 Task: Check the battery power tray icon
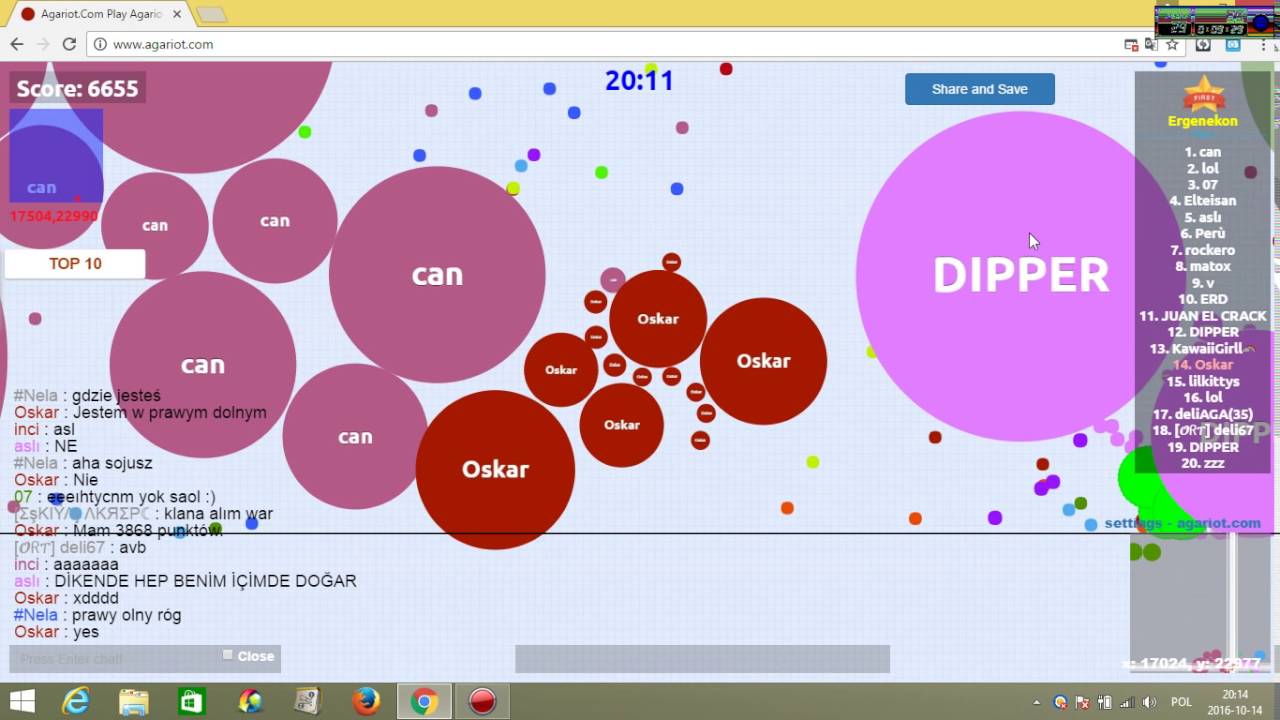coord(1104,702)
